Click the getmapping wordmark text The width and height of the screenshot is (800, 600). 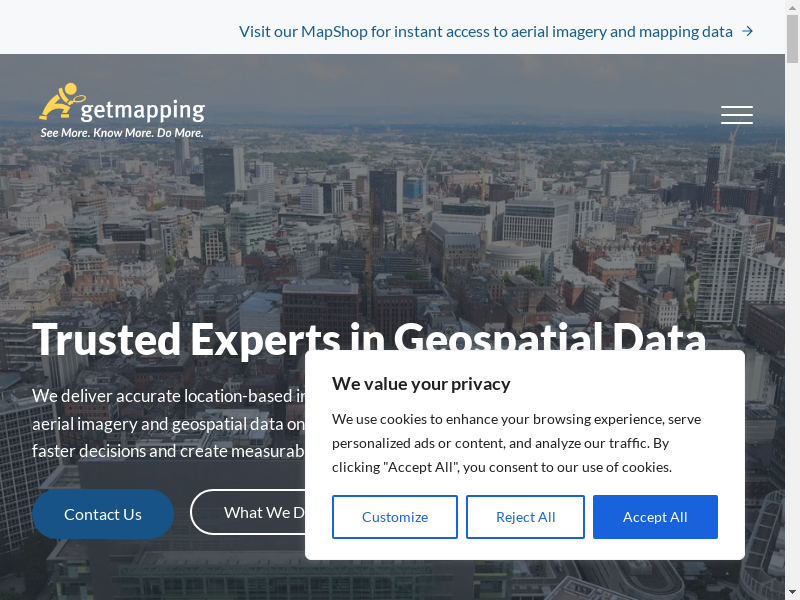142,109
